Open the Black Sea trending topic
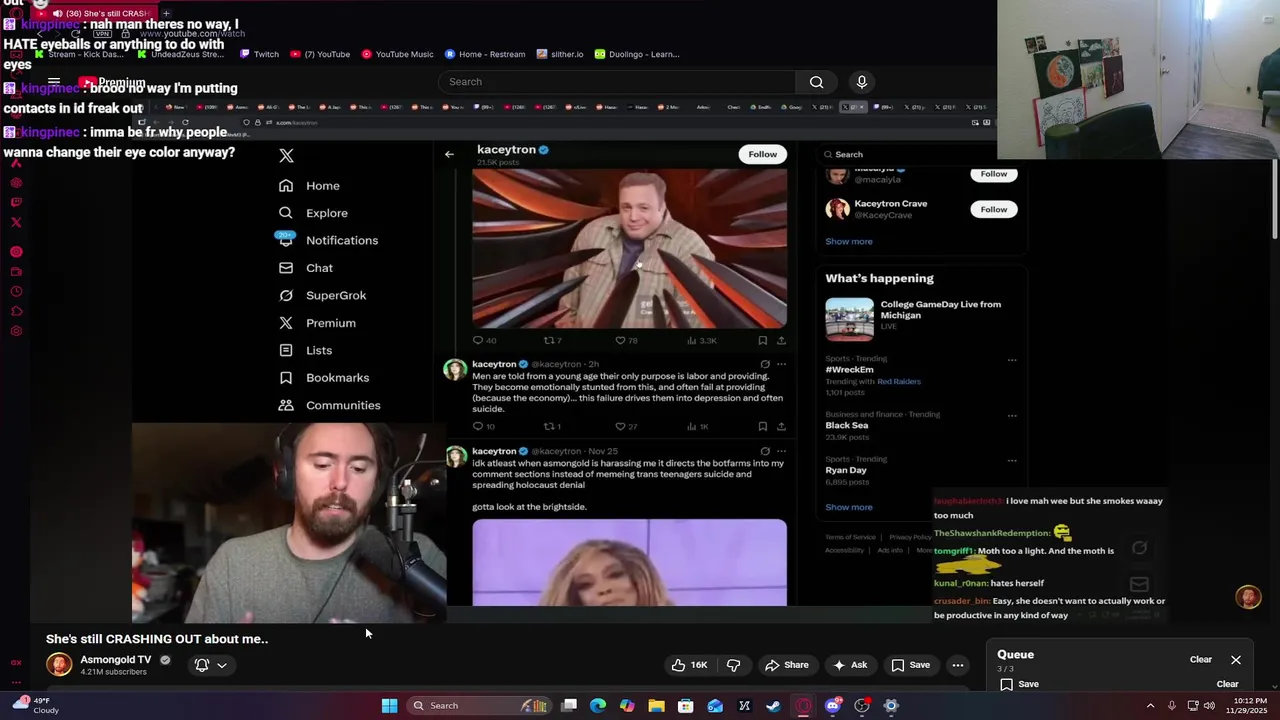The image size is (1280, 720). tap(846, 425)
